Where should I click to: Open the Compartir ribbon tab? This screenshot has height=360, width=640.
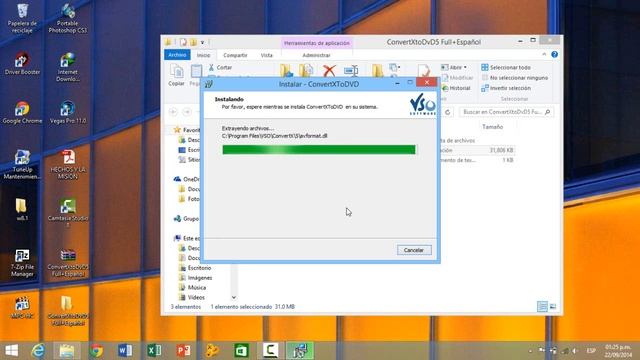click(235, 55)
